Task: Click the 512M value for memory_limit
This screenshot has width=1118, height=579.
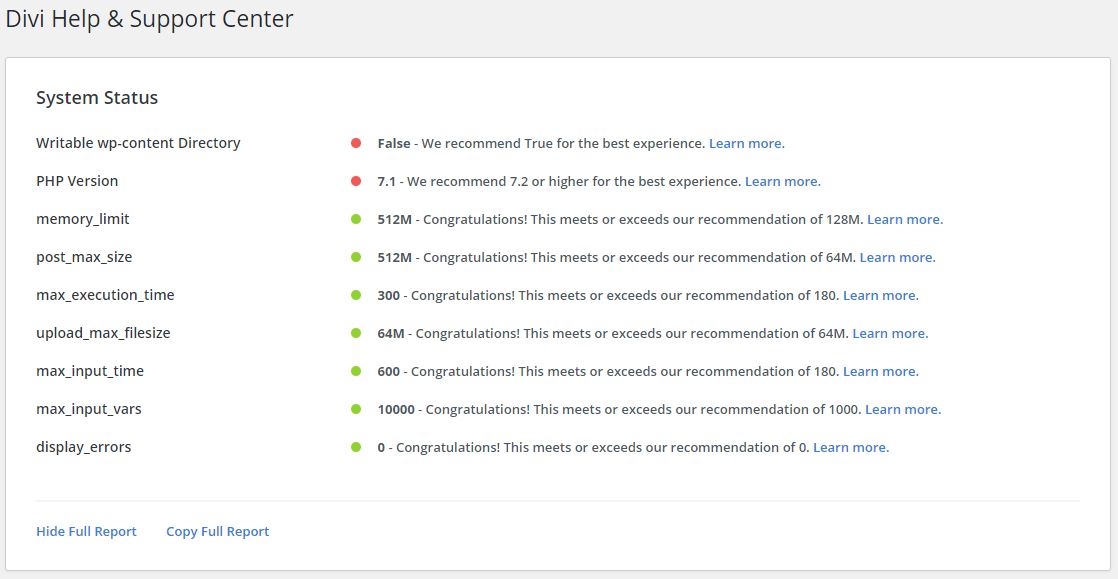Action: (395, 220)
